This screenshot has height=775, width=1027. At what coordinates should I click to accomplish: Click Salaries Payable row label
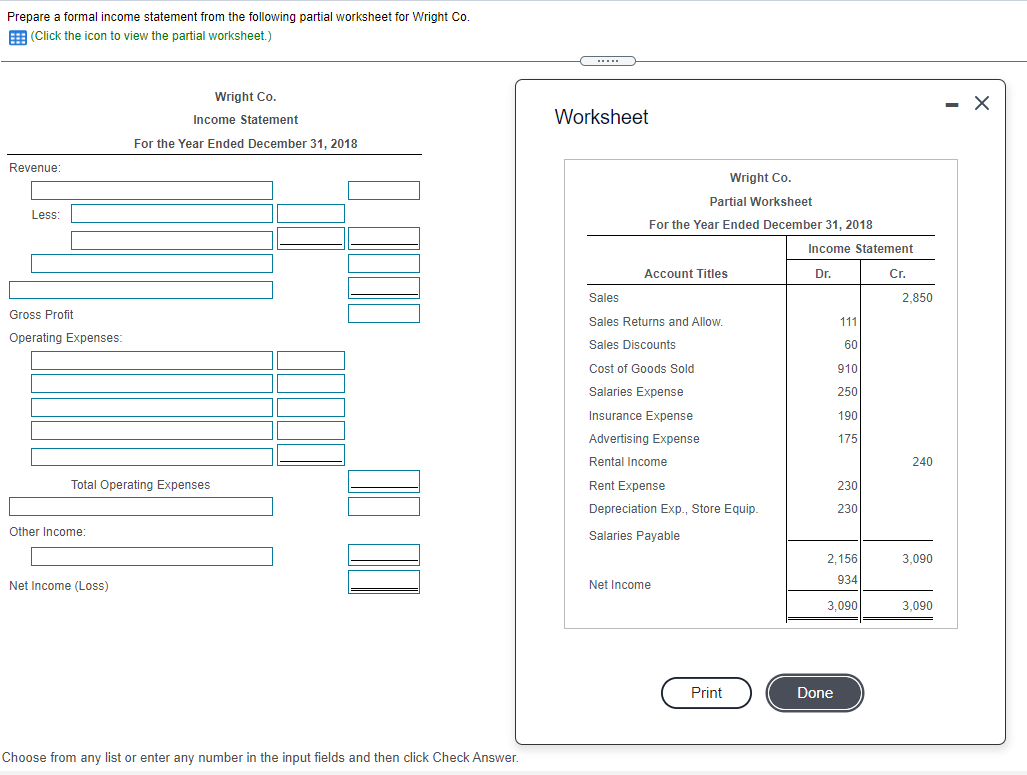(634, 536)
